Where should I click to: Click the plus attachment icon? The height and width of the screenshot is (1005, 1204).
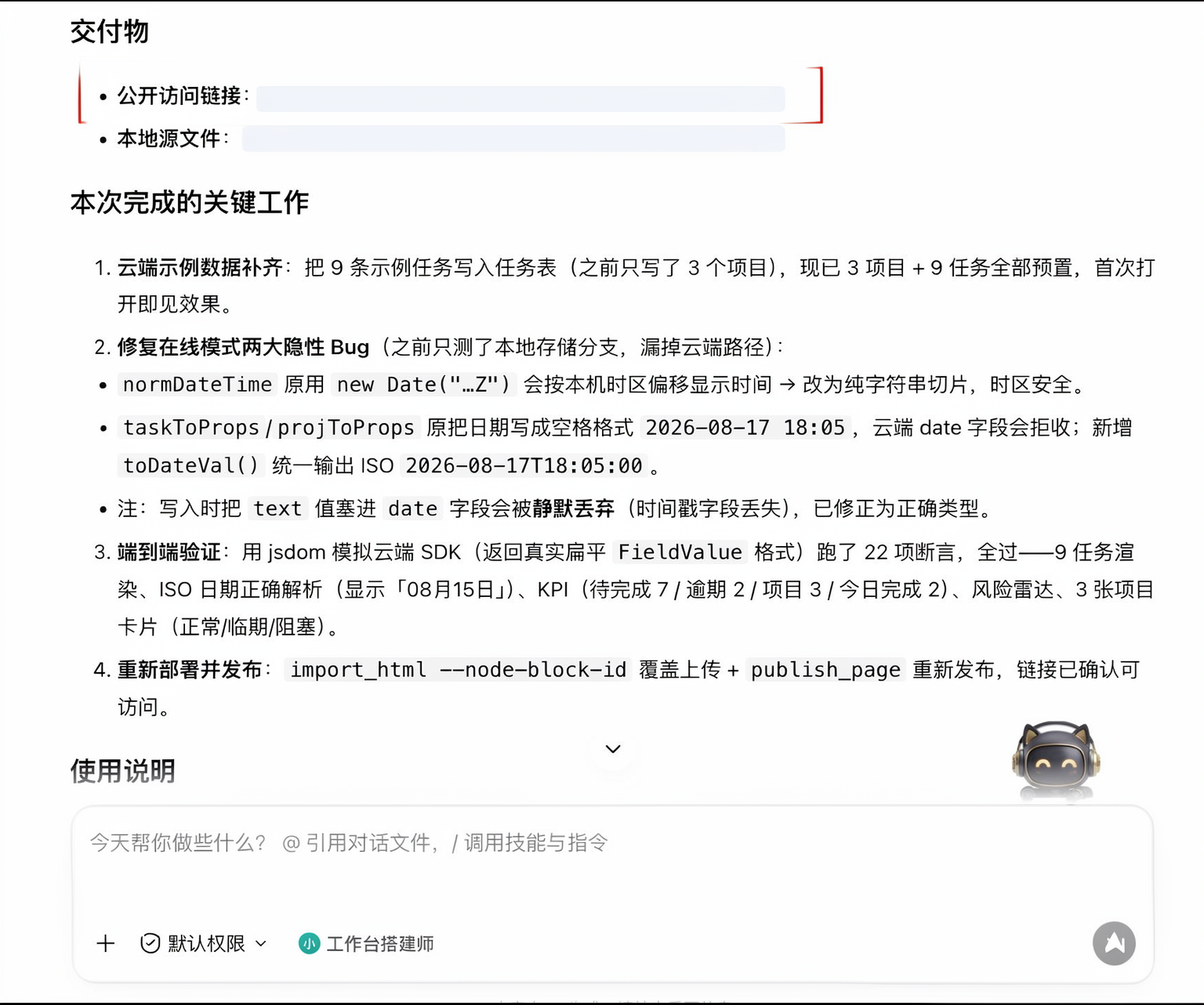pos(106,943)
